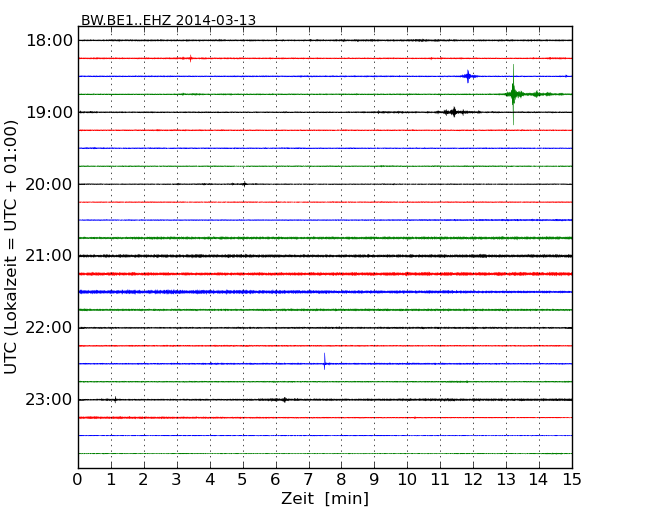Select the 18:00 time axis label
The width and height of the screenshot is (650, 520).
(49, 41)
